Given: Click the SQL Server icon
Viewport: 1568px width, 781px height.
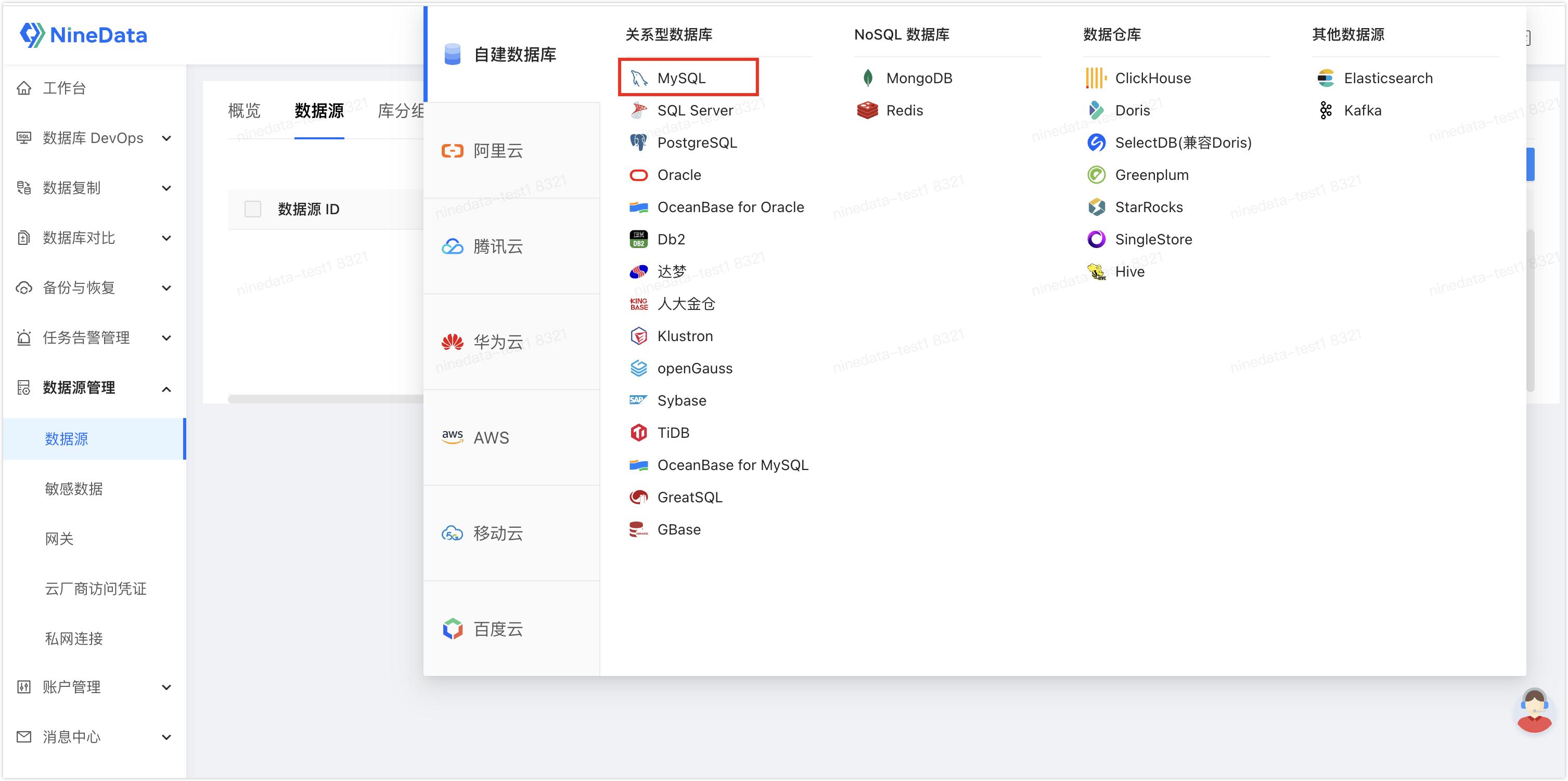Looking at the screenshot, I should (x=638, y=111).
